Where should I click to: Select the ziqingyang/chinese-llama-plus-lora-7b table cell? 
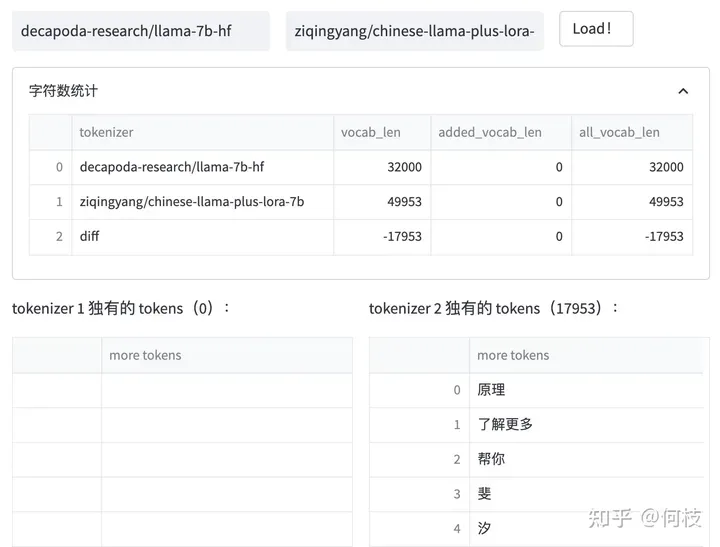[x=202, y=202]
